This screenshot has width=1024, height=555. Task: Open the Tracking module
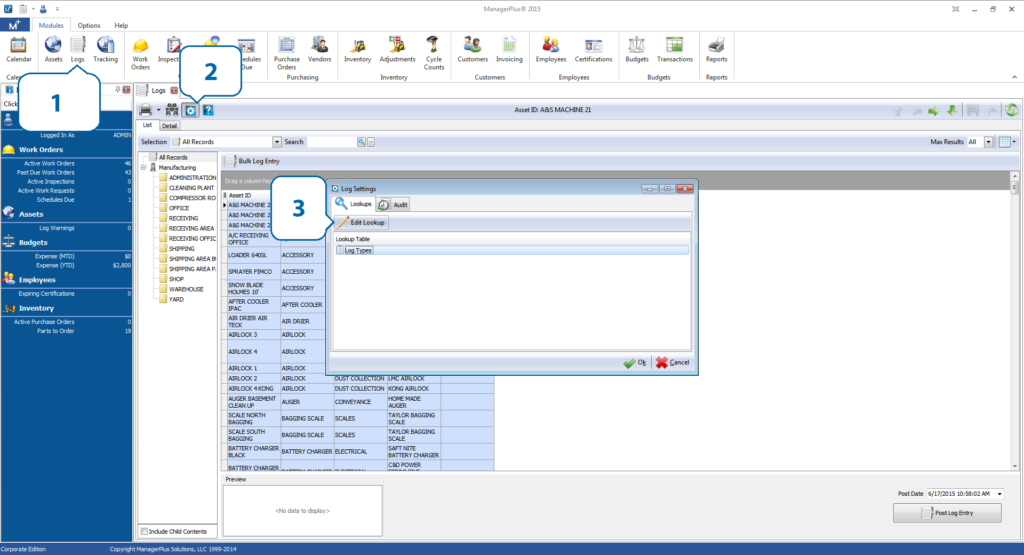(x=105, y=50)
